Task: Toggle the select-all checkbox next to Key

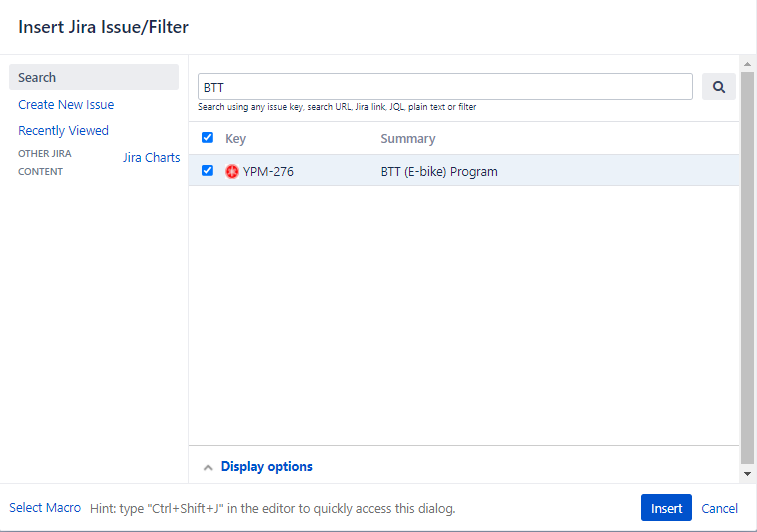Action: [x=208, y=138]
